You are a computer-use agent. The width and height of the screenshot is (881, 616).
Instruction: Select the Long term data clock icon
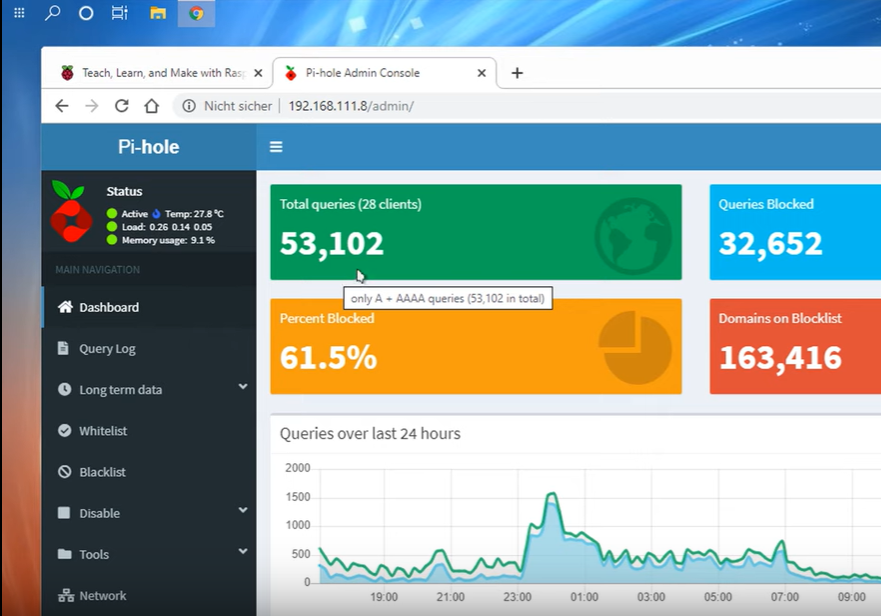click(65, 389)
